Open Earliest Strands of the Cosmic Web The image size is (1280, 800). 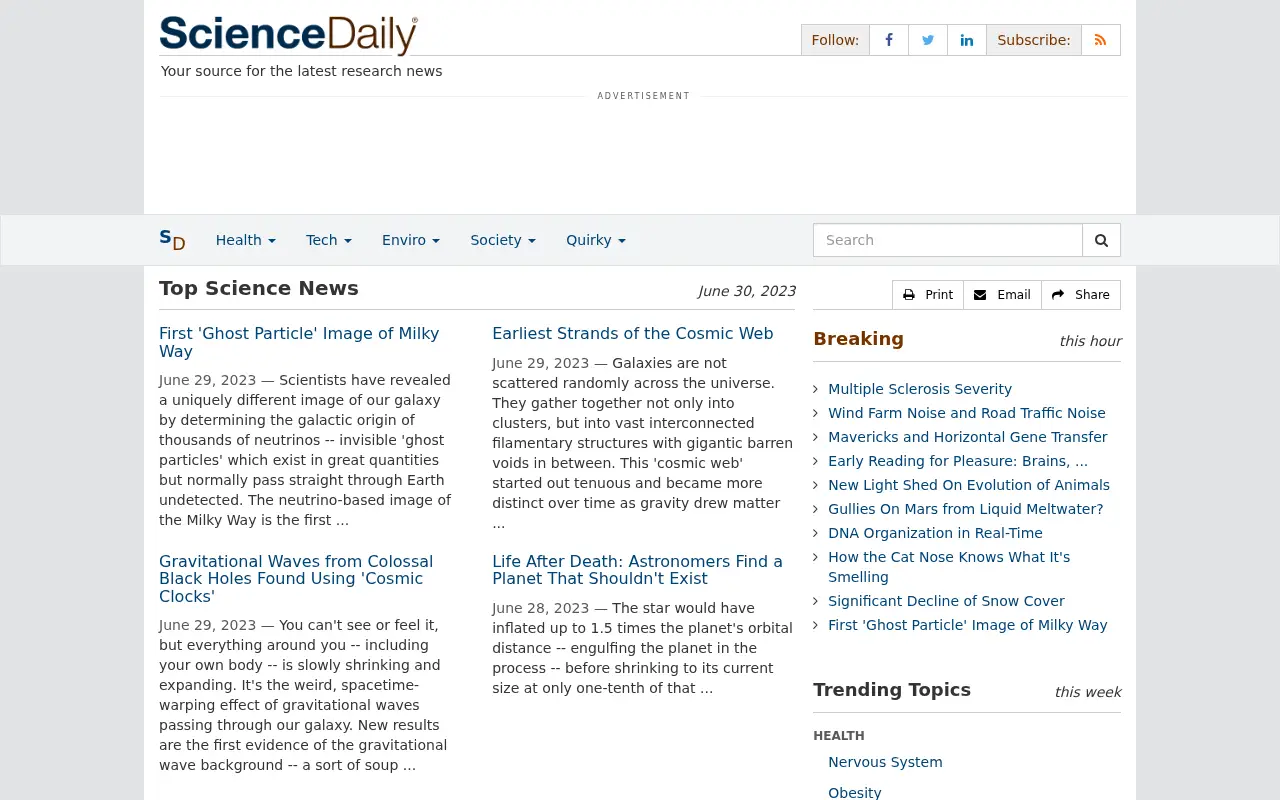(633, 334)
